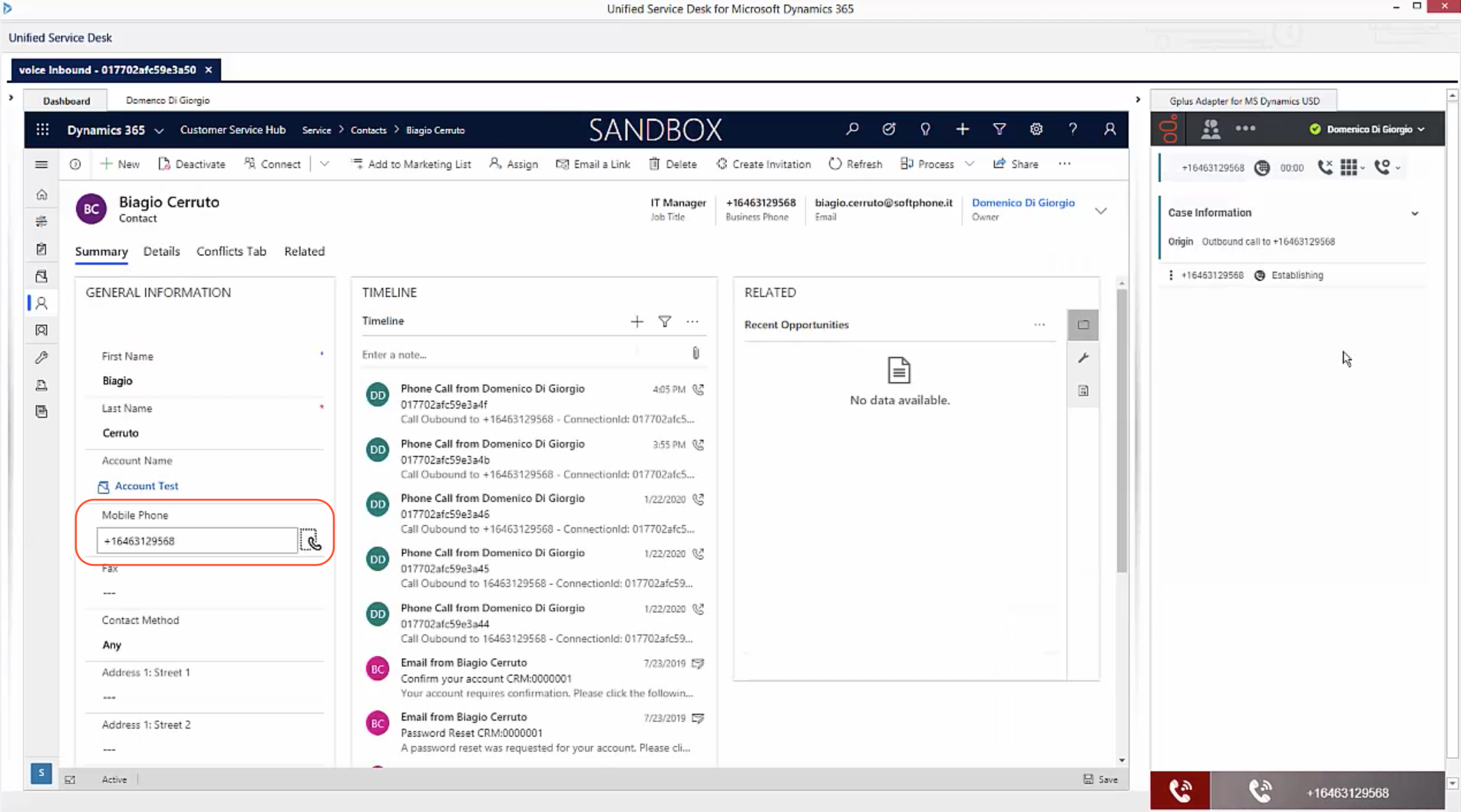Click the Deactivate button
The image size is (1461, 812).
click(x=192, y=164)
